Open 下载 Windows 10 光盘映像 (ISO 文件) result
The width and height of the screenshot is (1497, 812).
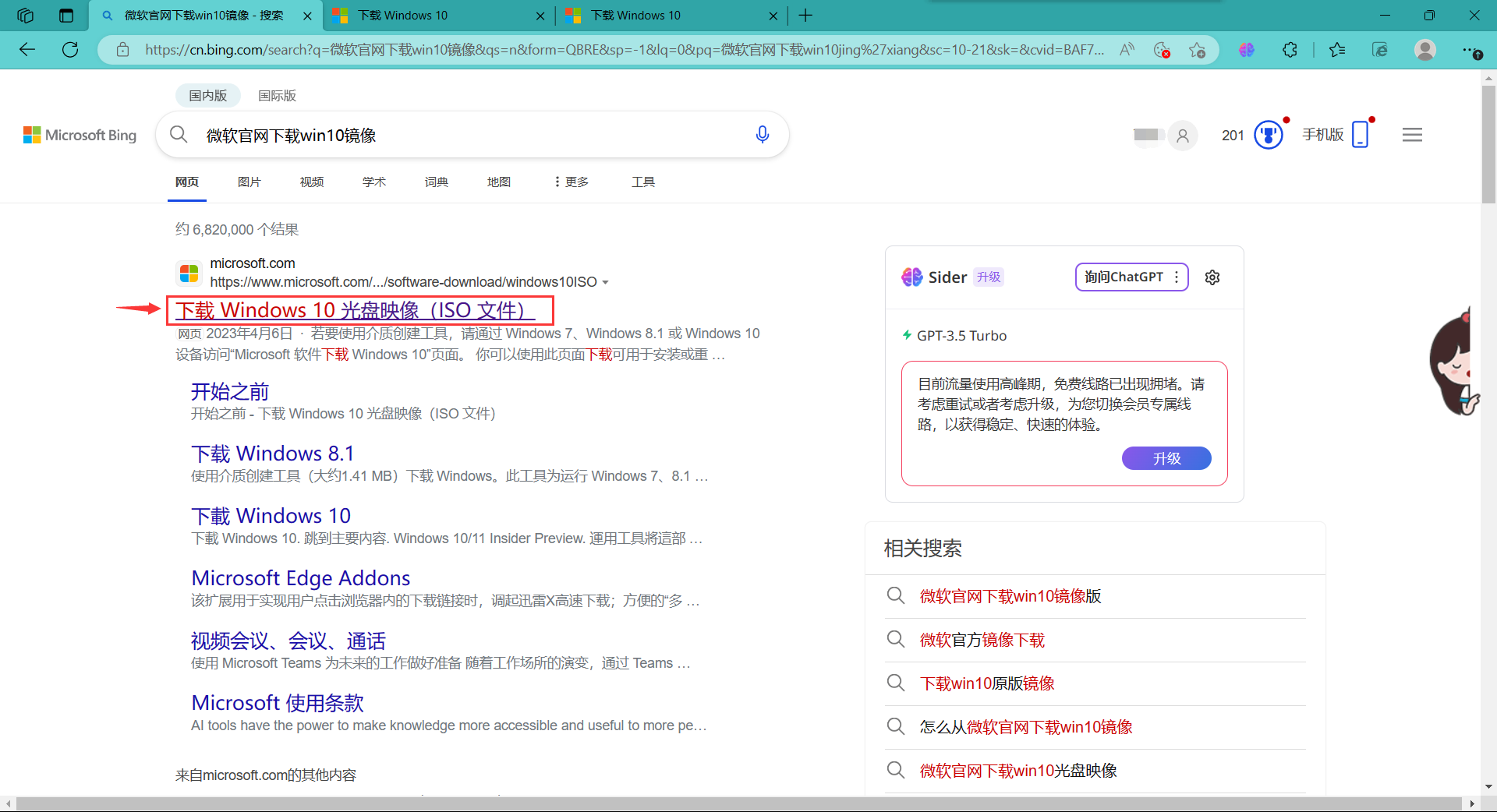[x=355, y=310]
